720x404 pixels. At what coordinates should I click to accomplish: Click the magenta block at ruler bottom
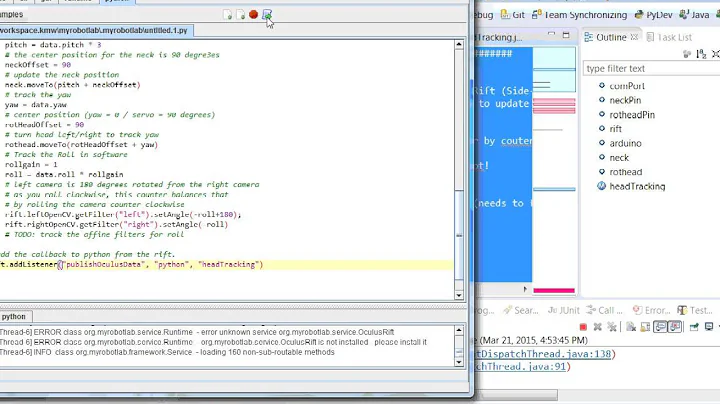[x=554, y=290]
